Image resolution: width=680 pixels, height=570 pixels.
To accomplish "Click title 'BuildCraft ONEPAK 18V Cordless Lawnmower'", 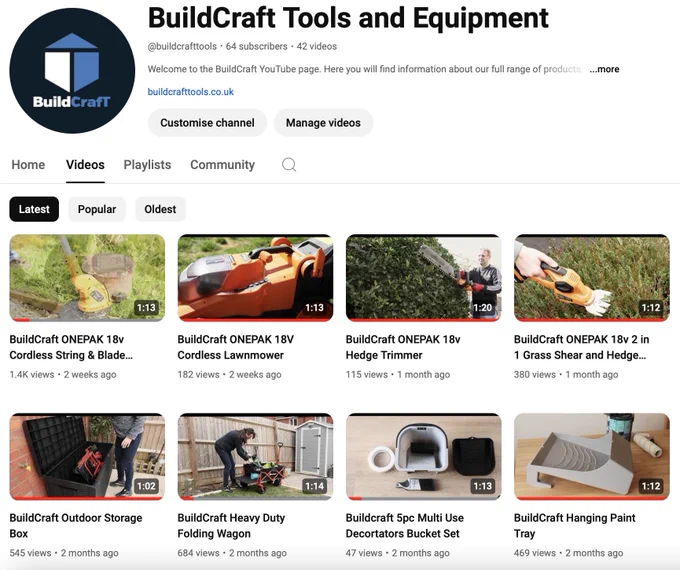I will 235,347.
